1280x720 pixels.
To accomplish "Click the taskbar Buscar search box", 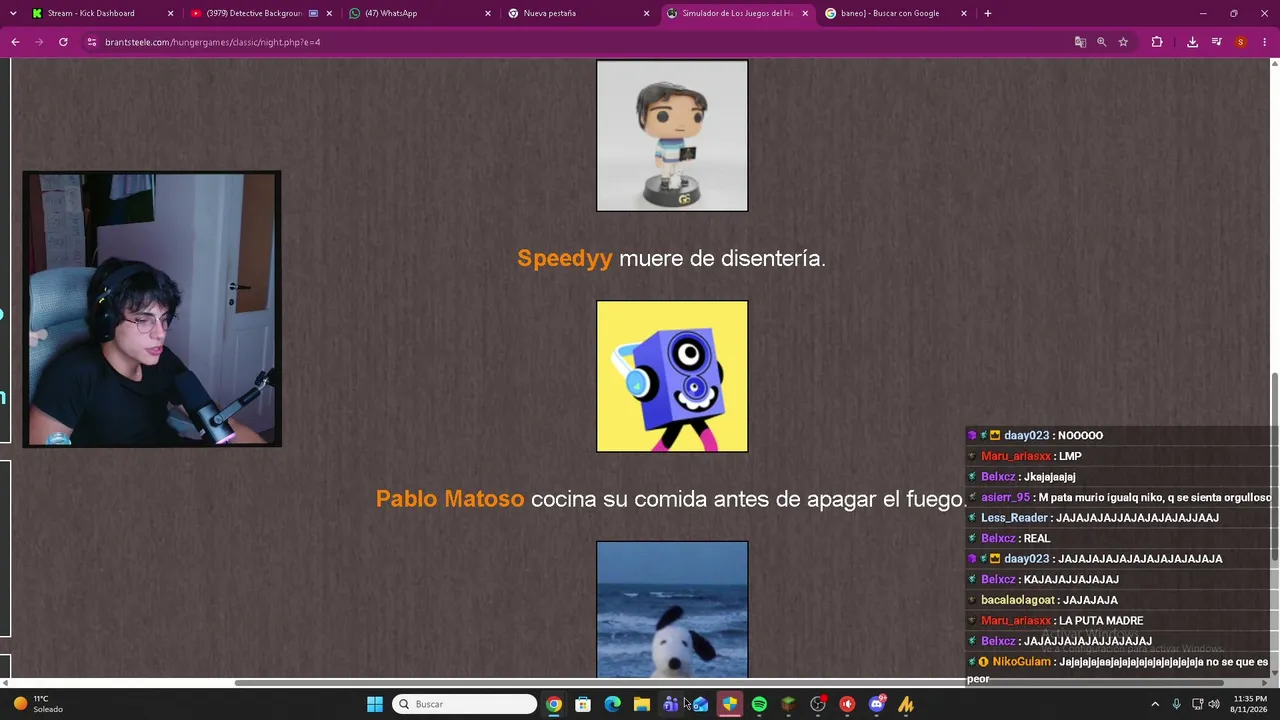I will point(465,704).
